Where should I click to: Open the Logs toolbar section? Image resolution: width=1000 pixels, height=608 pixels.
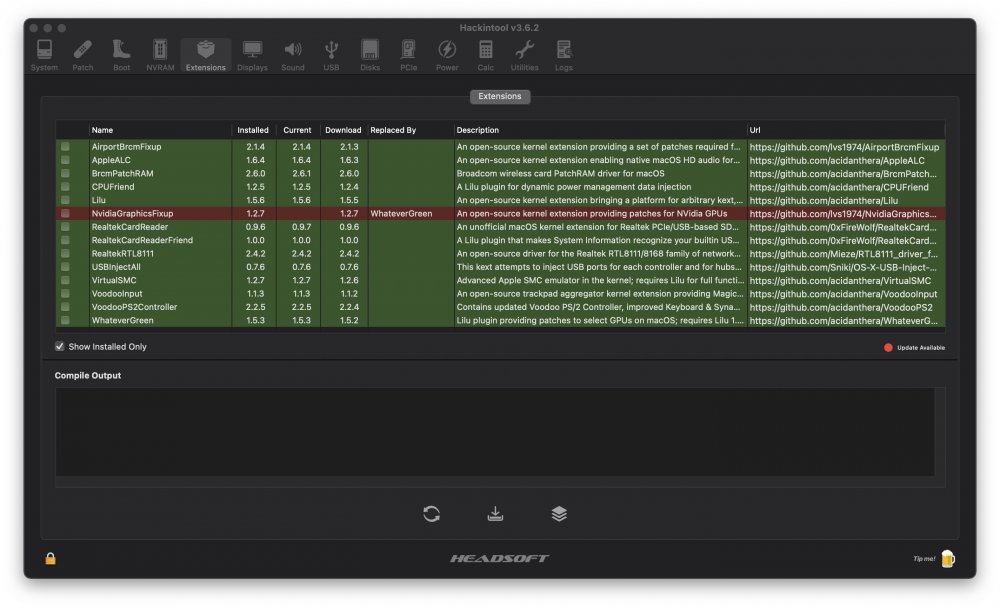click(563, 55)
